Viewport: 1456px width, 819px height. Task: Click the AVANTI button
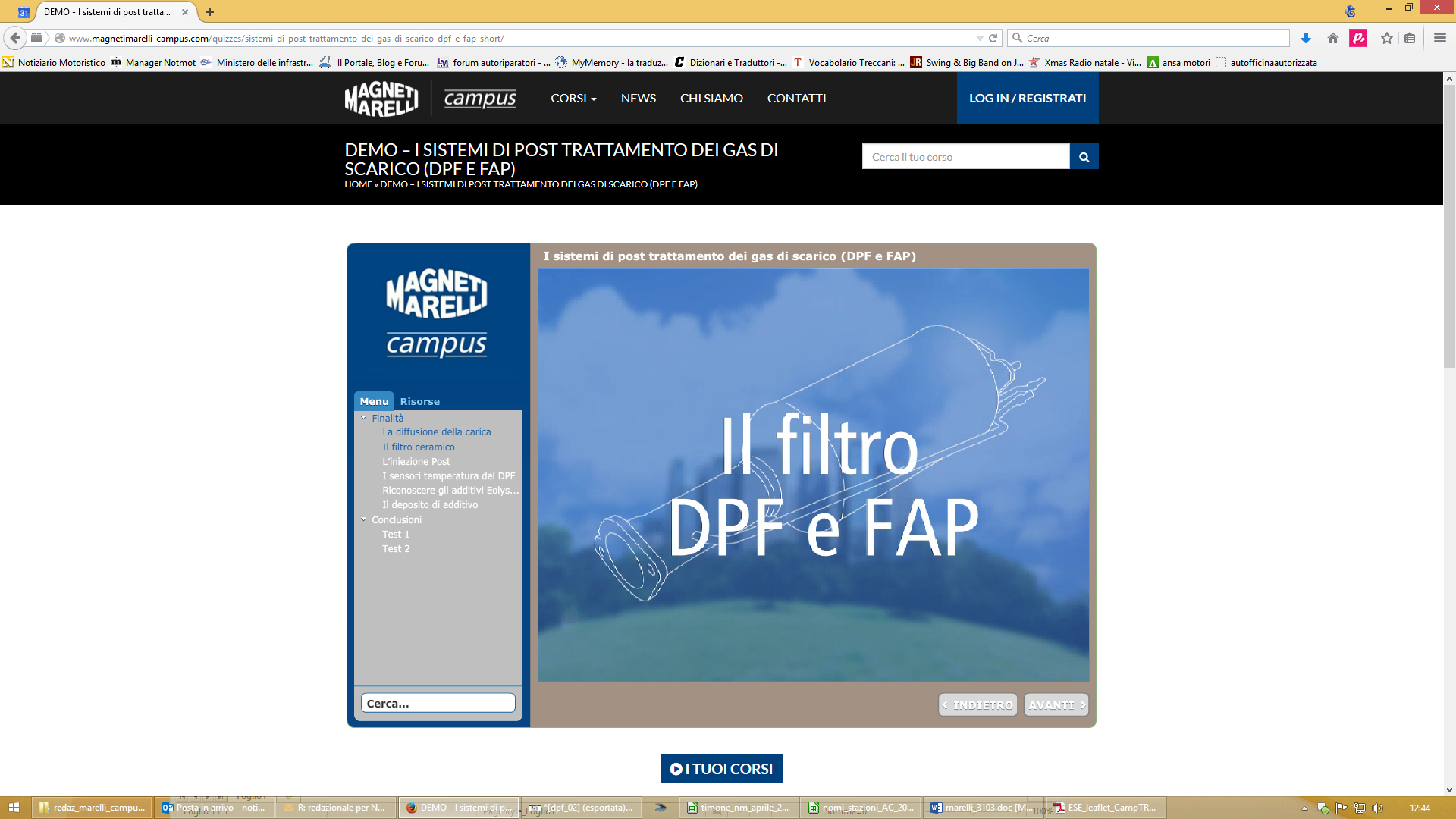(x=1056, y=705)
